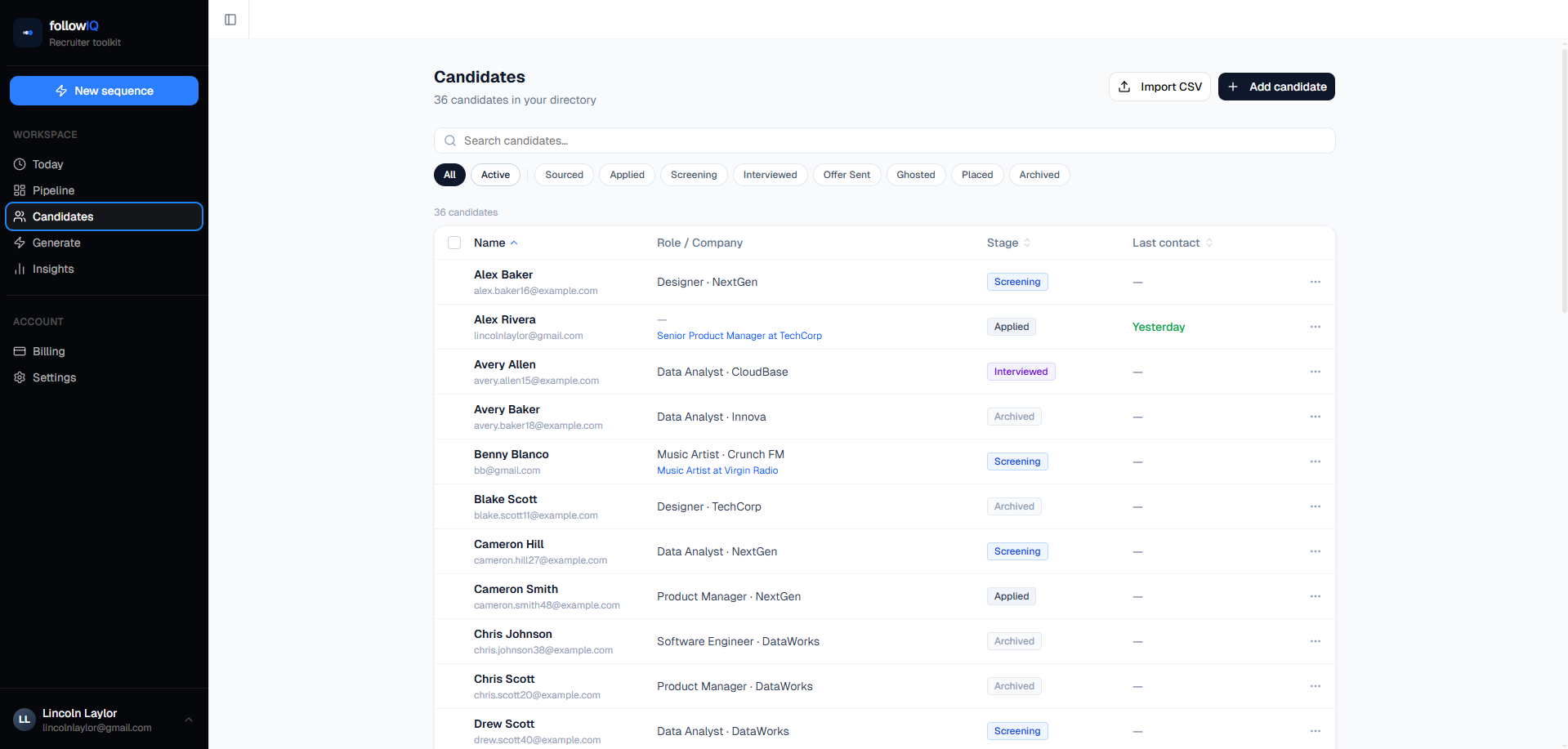1568x749 pixels.
Task: Click the followIQ logo icon
Action: point(28,33)
